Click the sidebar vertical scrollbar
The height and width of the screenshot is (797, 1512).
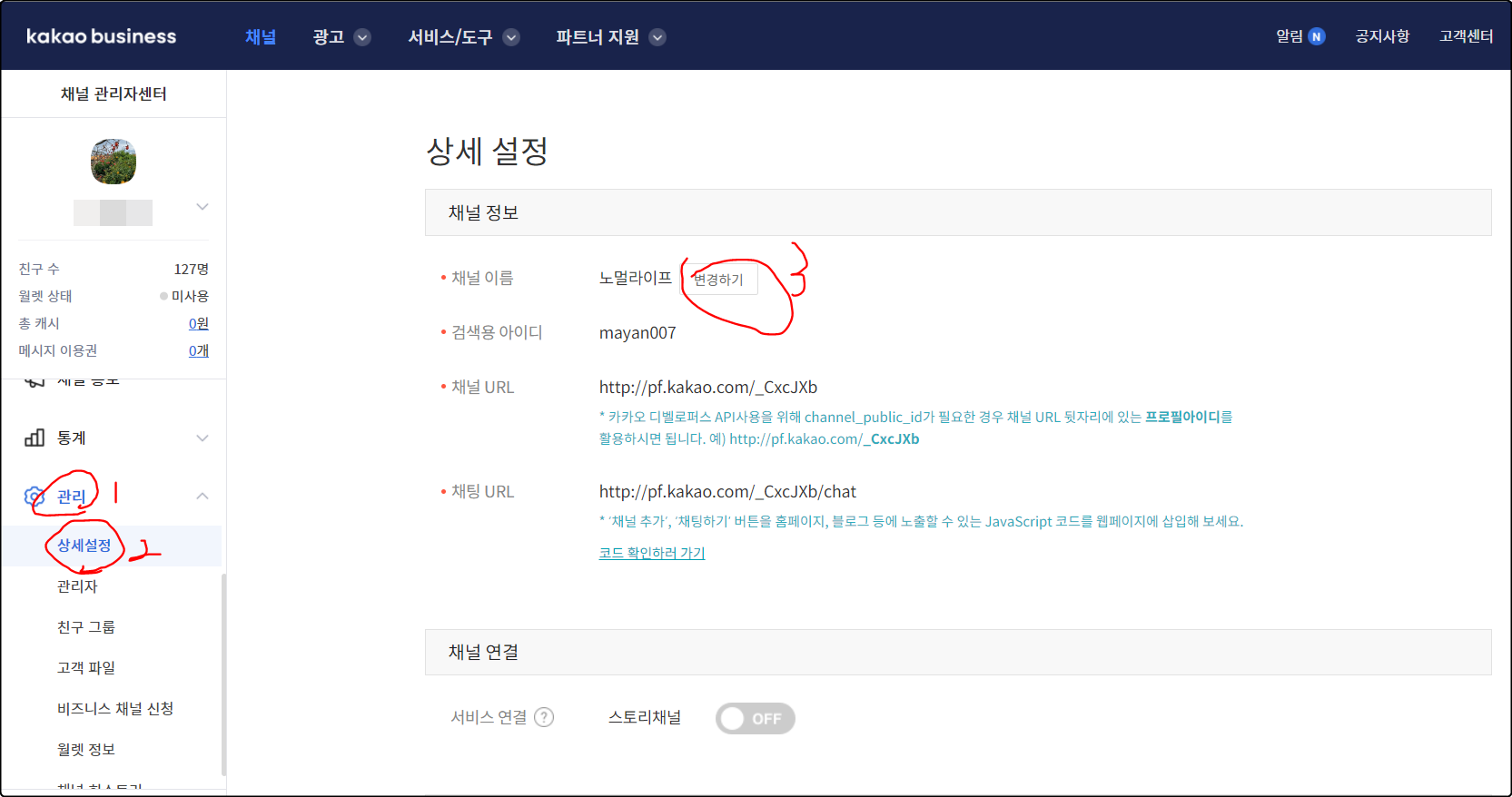click(223, 674)
